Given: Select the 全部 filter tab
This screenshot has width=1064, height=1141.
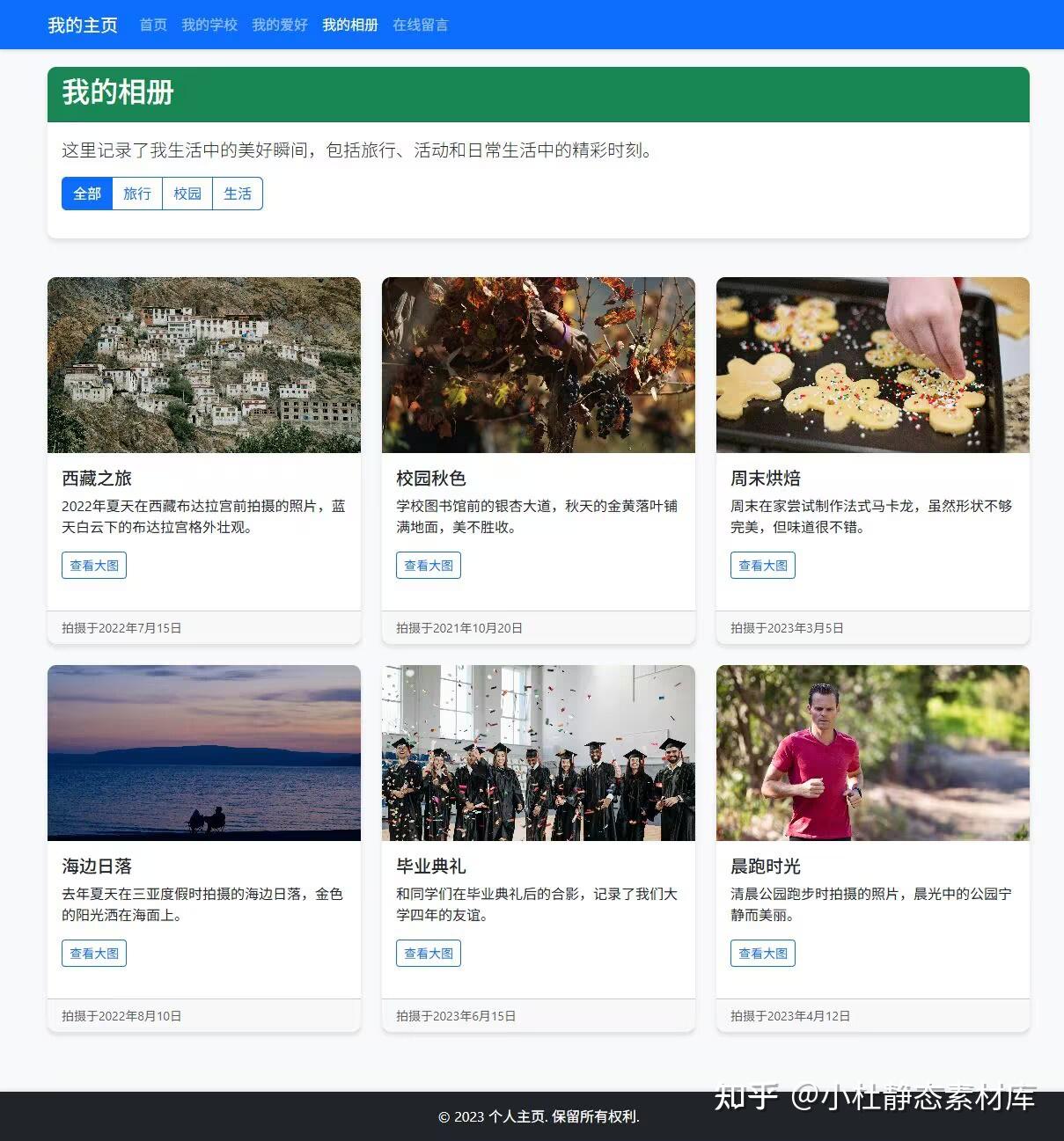Looking at the screenshot, I should 85,194.
